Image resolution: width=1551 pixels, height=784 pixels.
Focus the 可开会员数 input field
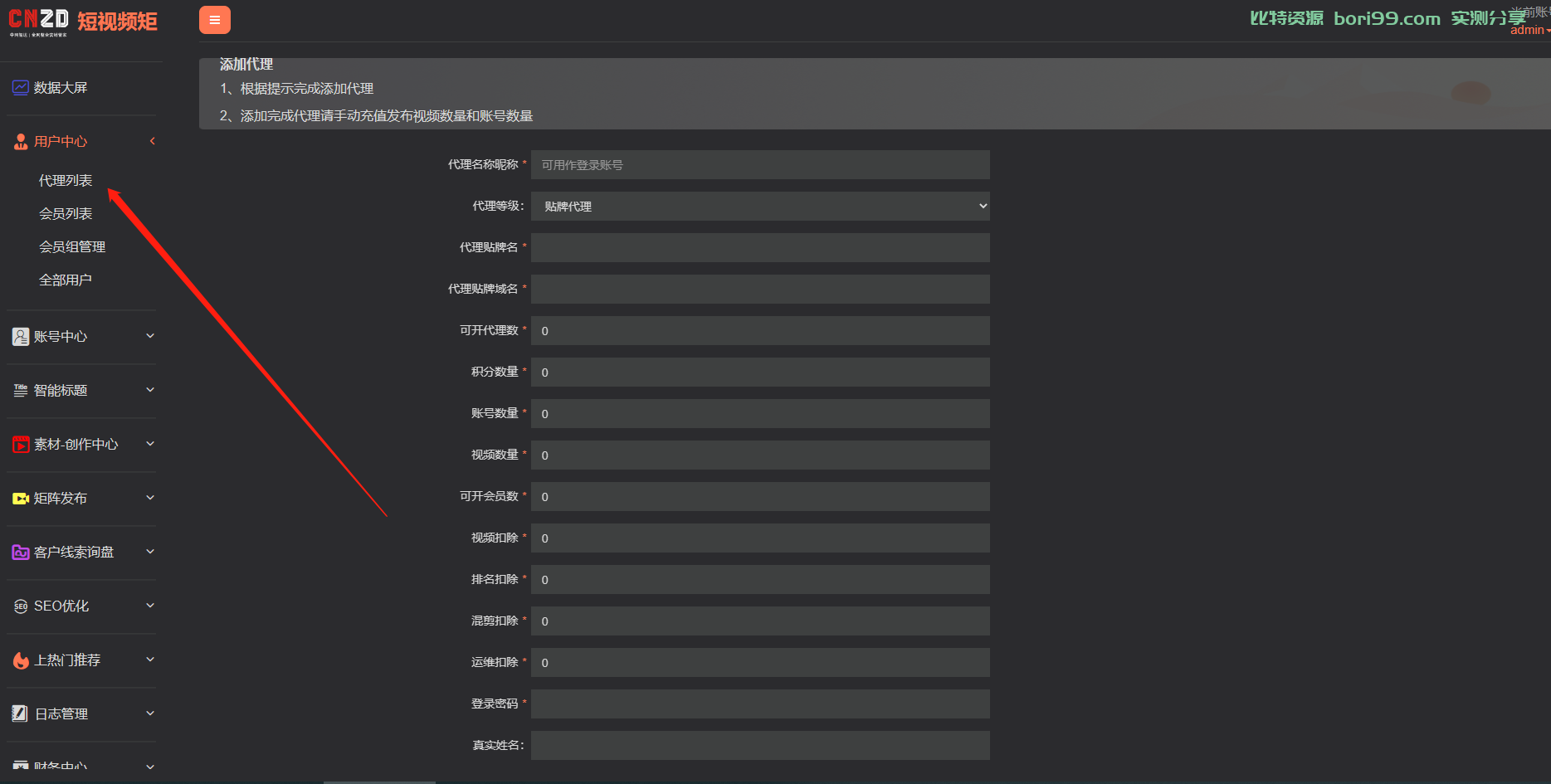coord(760,497)
